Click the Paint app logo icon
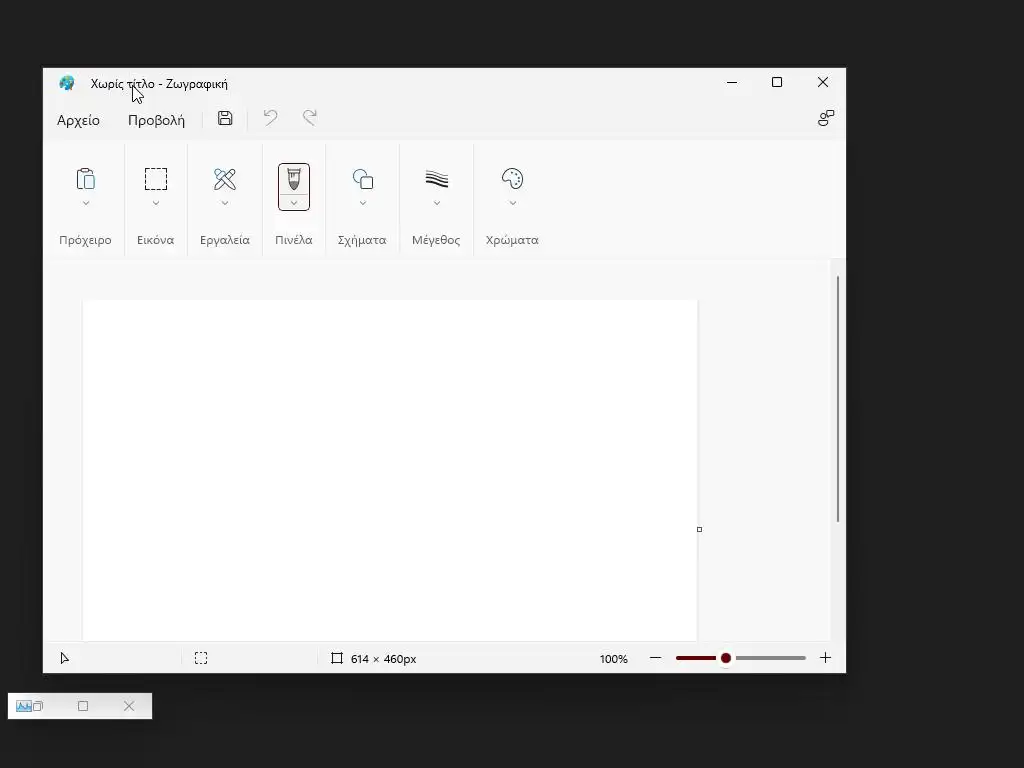The height and width of the screenshot is (768, 1024). tap(67, 83)
